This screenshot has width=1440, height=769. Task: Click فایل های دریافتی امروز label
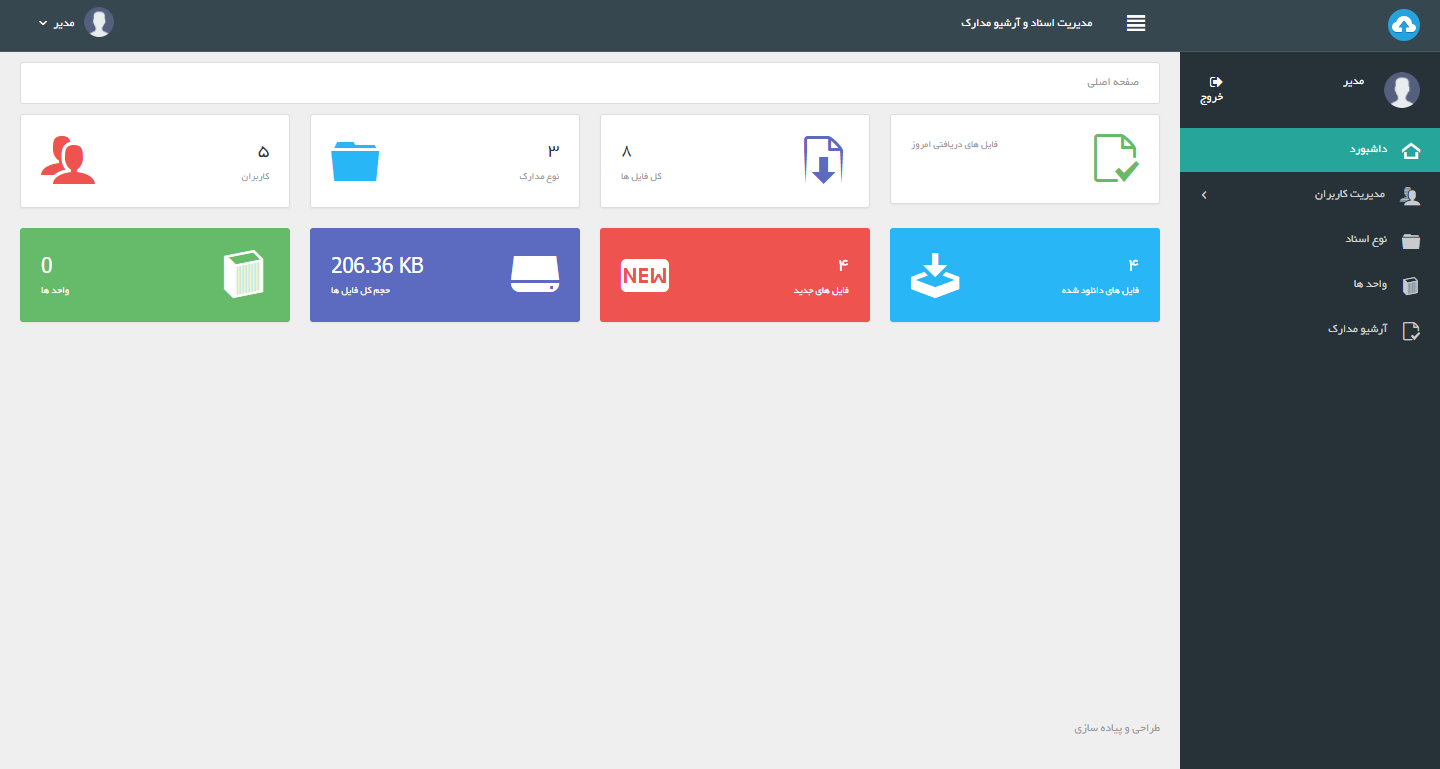point(954,145)
